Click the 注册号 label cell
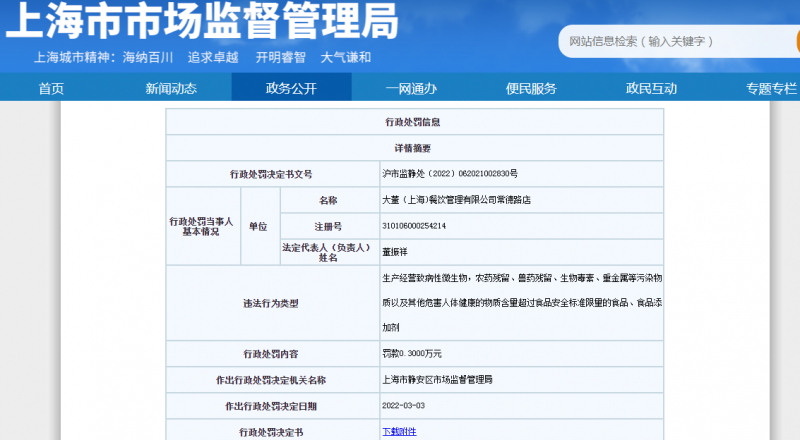The height and width of the screenshot is (440, 800). [330, 226]
